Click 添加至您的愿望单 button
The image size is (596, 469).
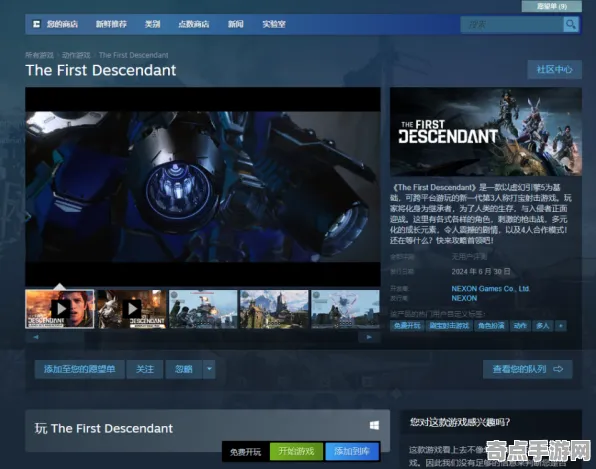79,369
